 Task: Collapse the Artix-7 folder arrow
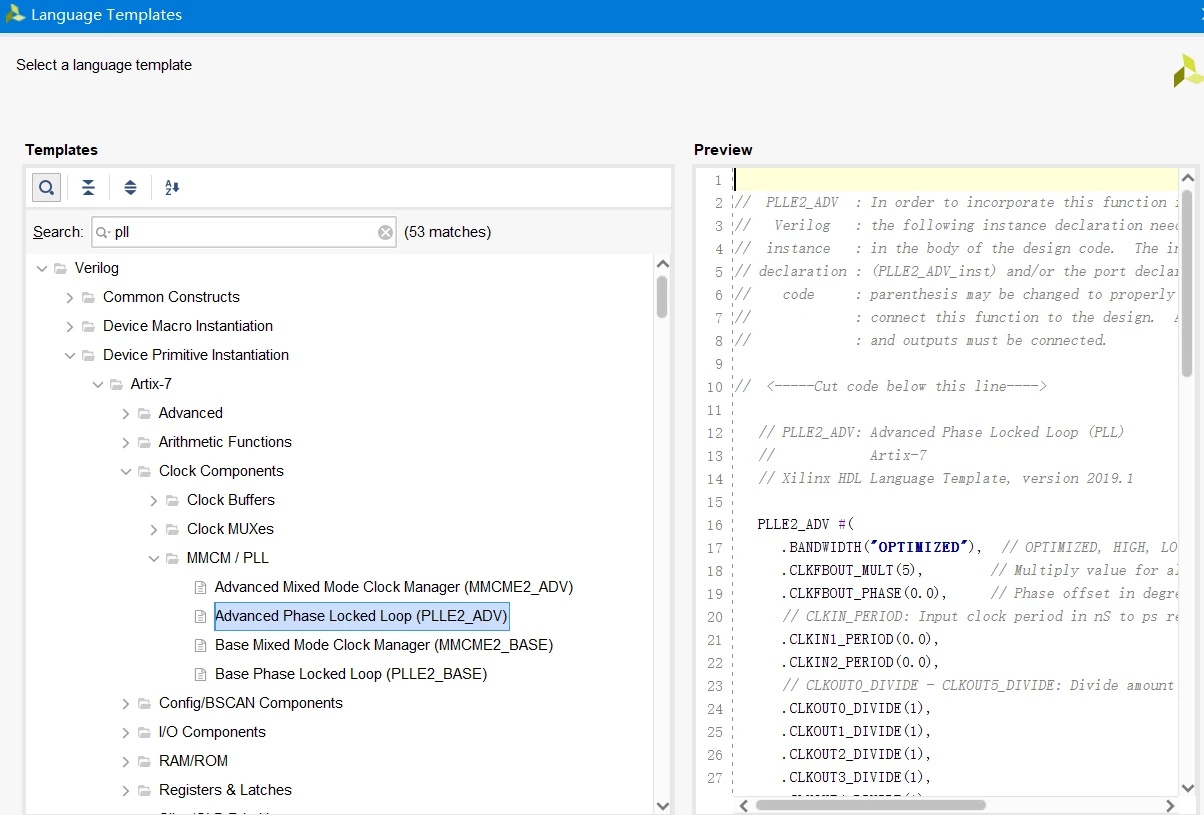coord(98,384)
